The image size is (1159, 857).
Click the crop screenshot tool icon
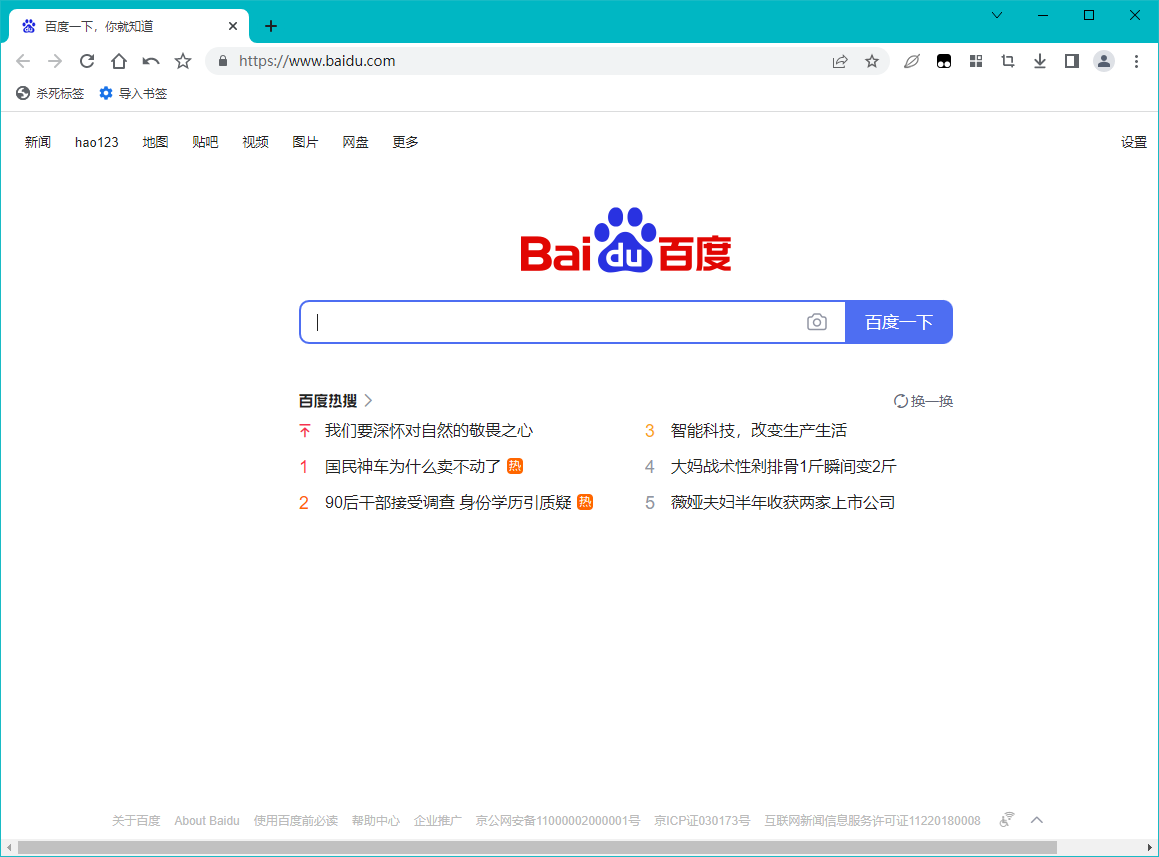point(1007,61)
